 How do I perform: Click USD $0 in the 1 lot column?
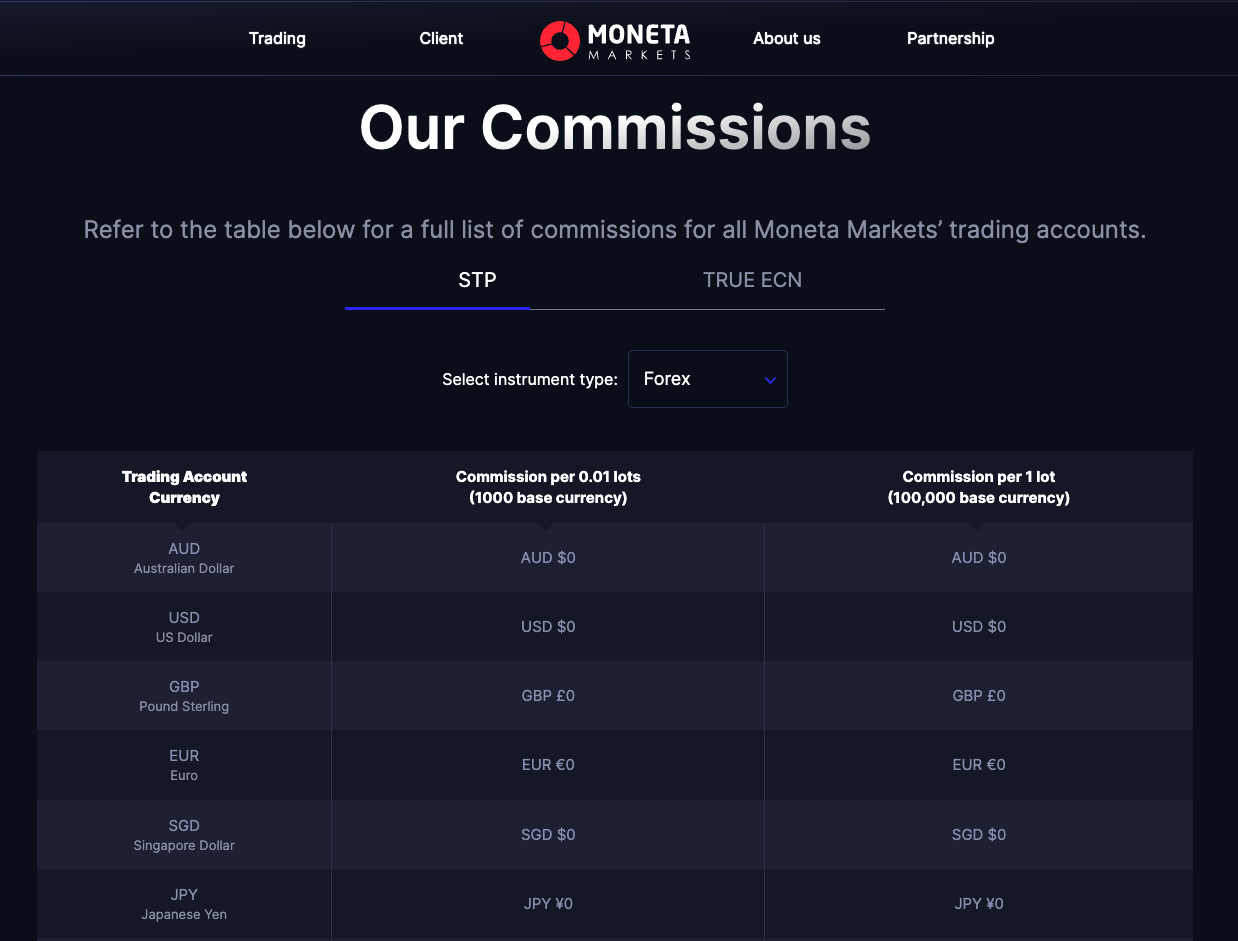(x=979, y=627)
